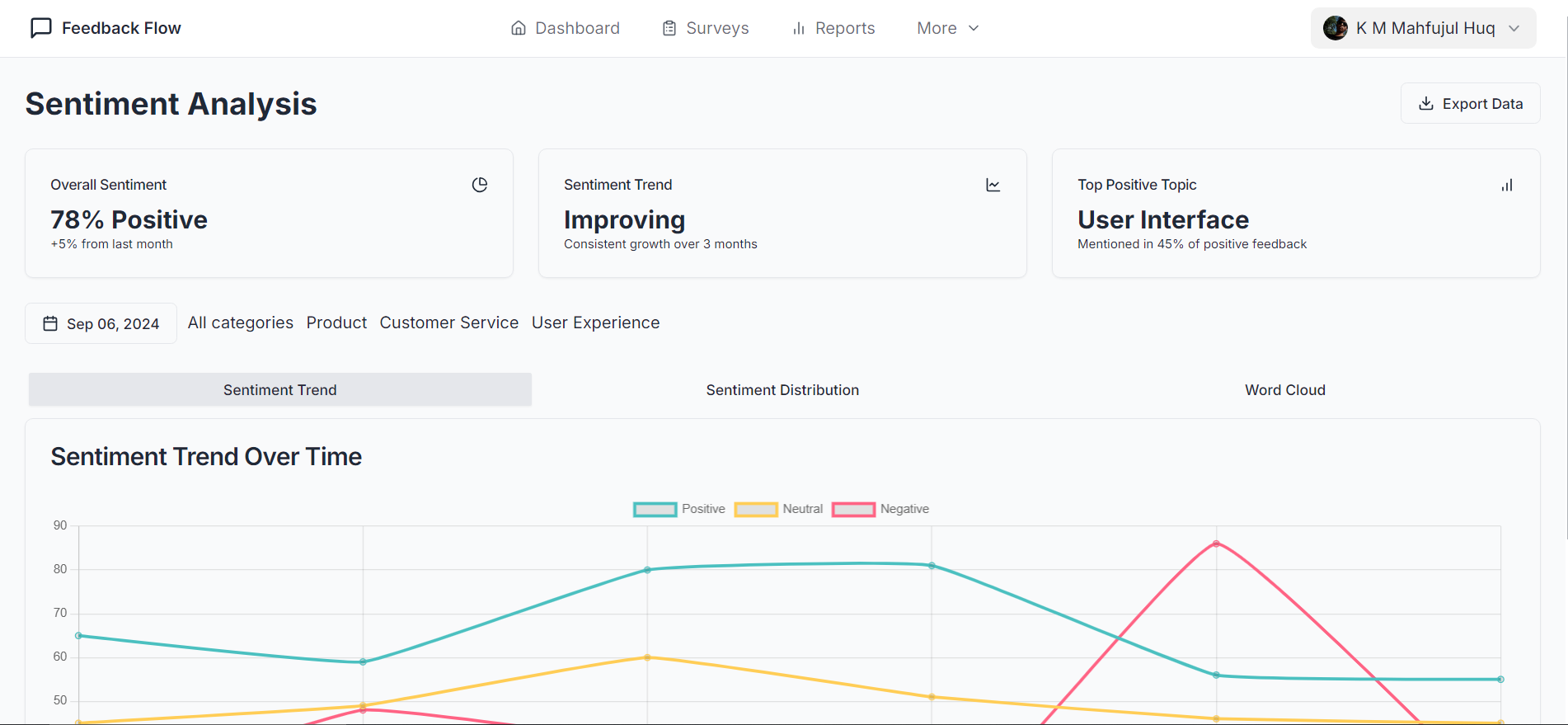Switch to the Sentiment Distribution tab
The image size is (1568, 725).
[x=782, y=390]
